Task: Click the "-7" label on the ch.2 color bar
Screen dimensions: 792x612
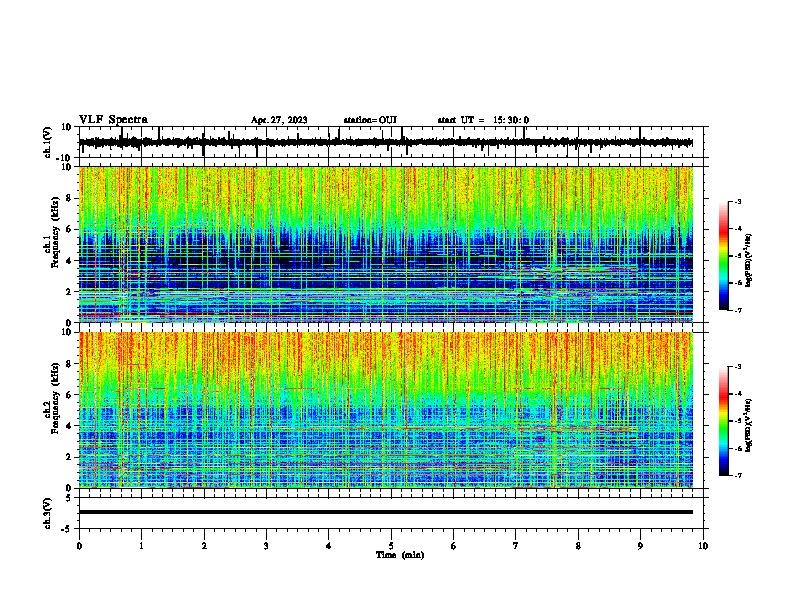Action: coord(738,475)
